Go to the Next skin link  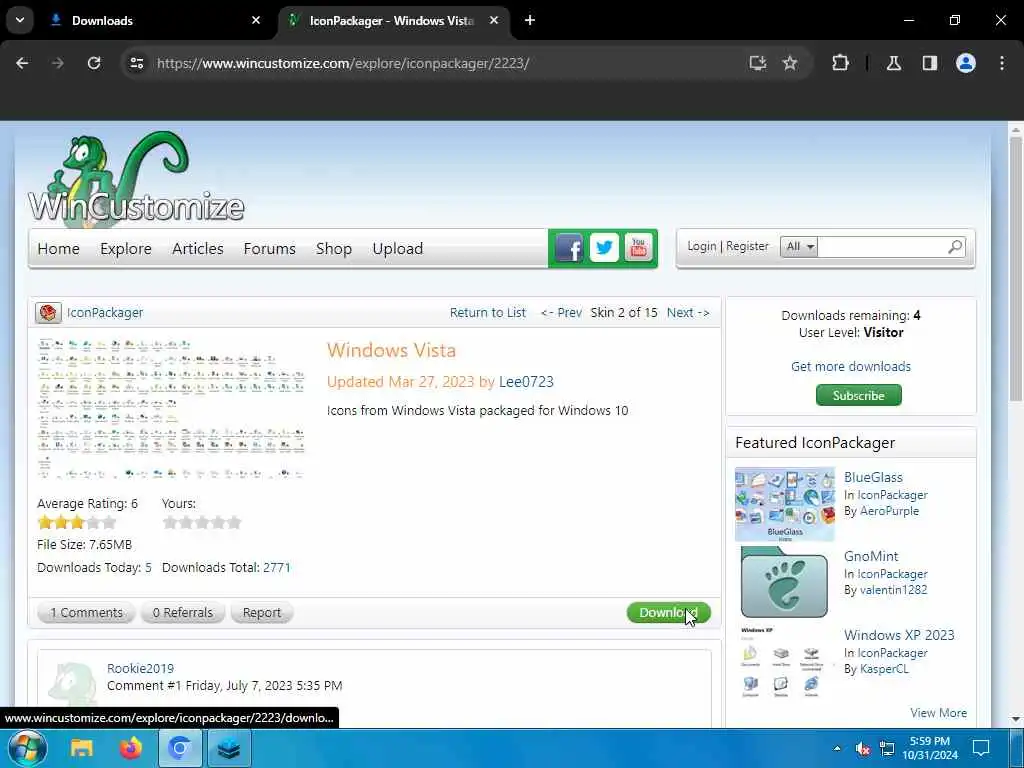(688, 313)
